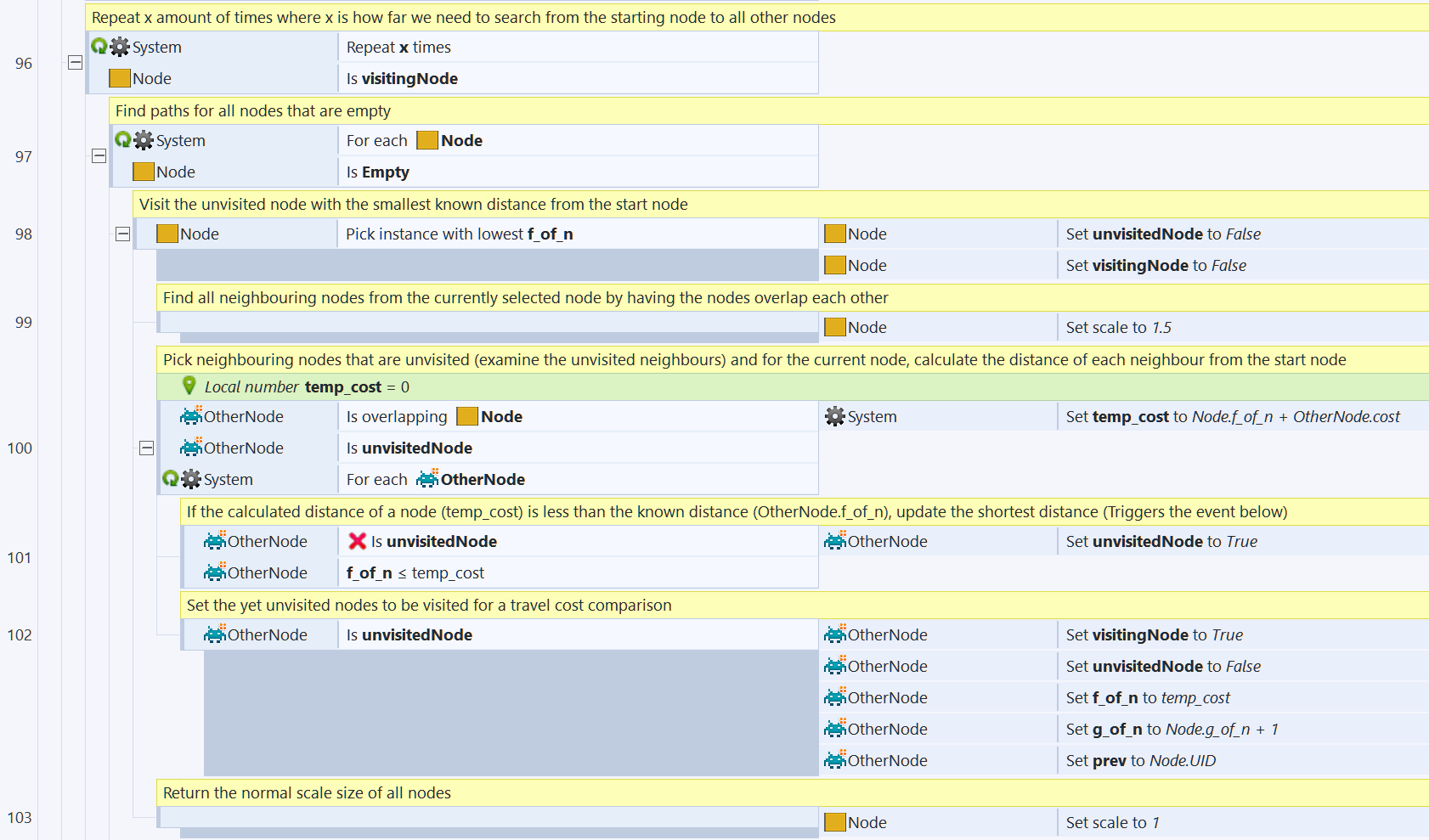Click the green pin icon of local variable temp_cost
The height and width of the screenshot is (840, 1429).
click(189, 386)
